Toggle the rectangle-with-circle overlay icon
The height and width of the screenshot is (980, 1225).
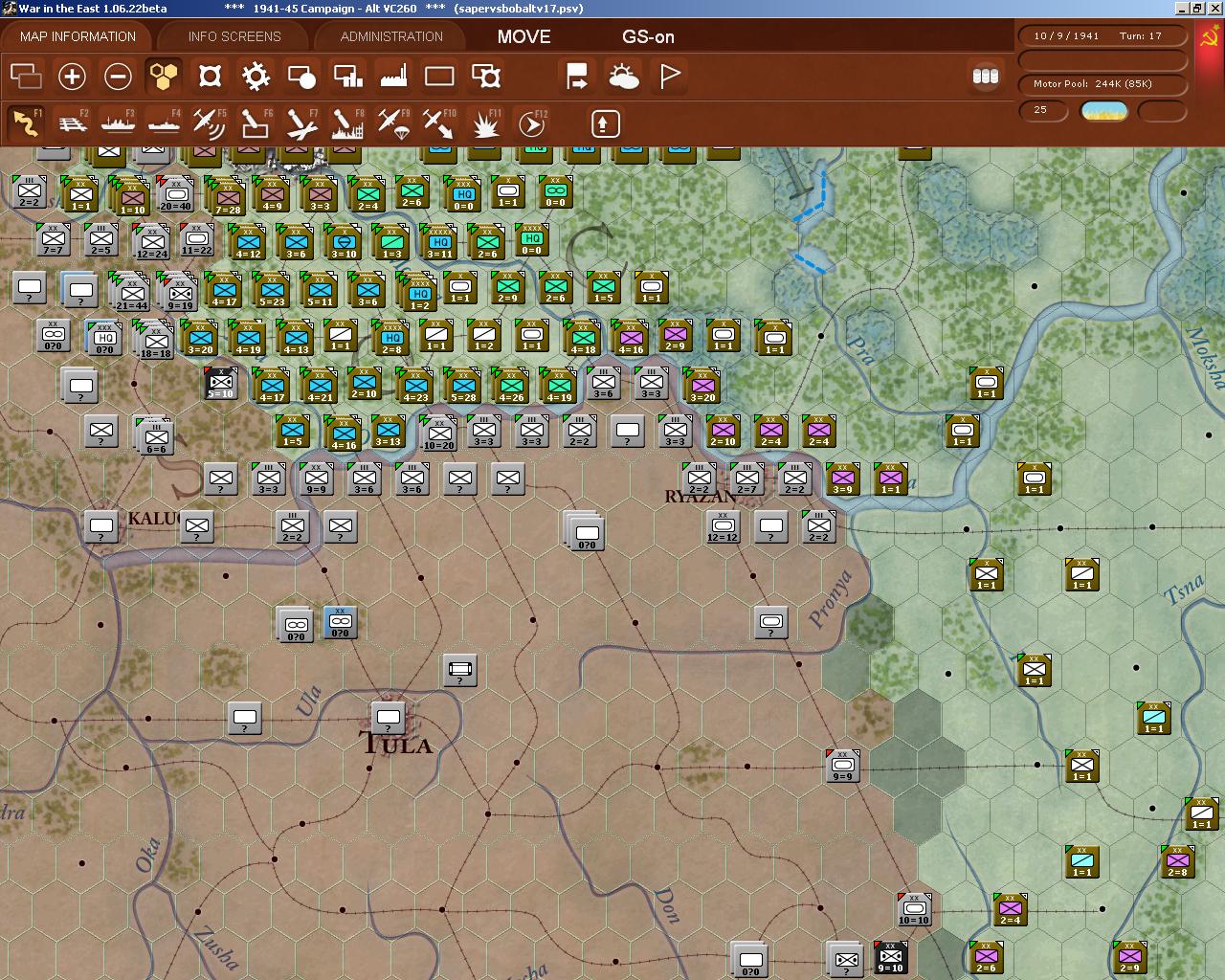pos(301,76)
